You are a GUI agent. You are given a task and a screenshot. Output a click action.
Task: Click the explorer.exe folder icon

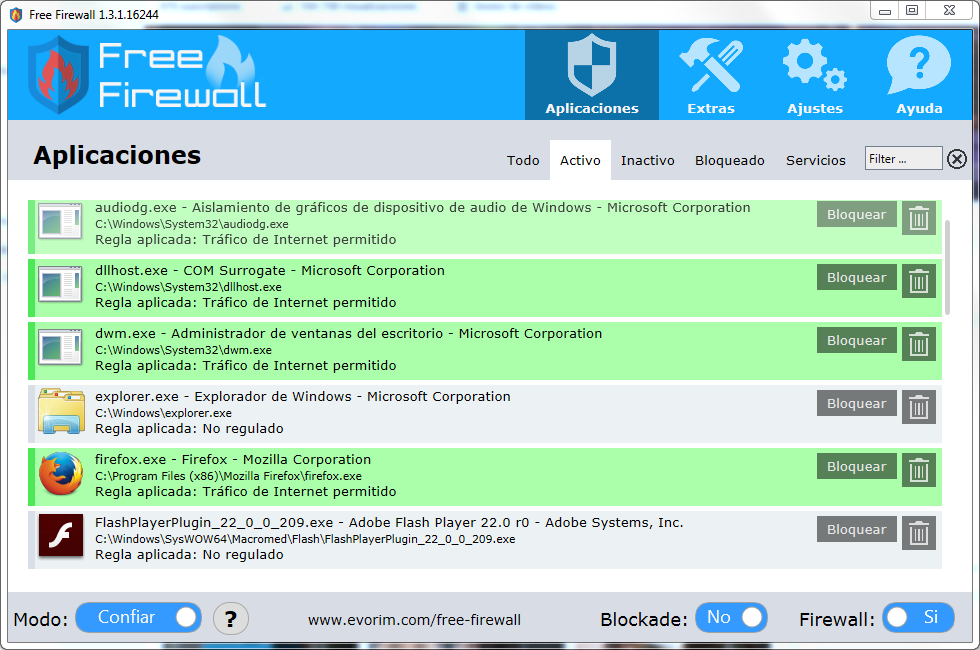click(x=61, y=411)
